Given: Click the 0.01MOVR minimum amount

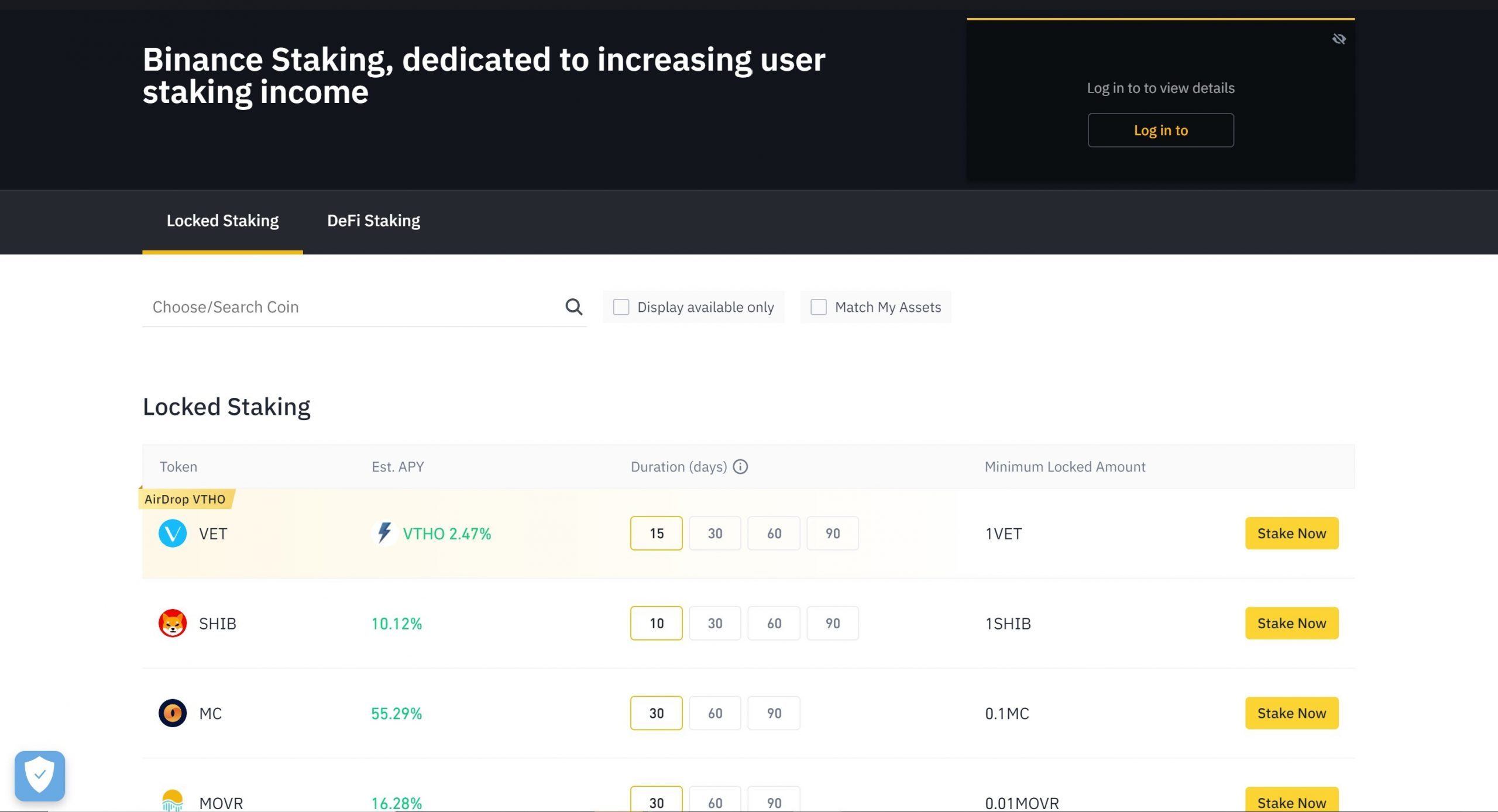Looking at the screenshot, I should 1022,803.
